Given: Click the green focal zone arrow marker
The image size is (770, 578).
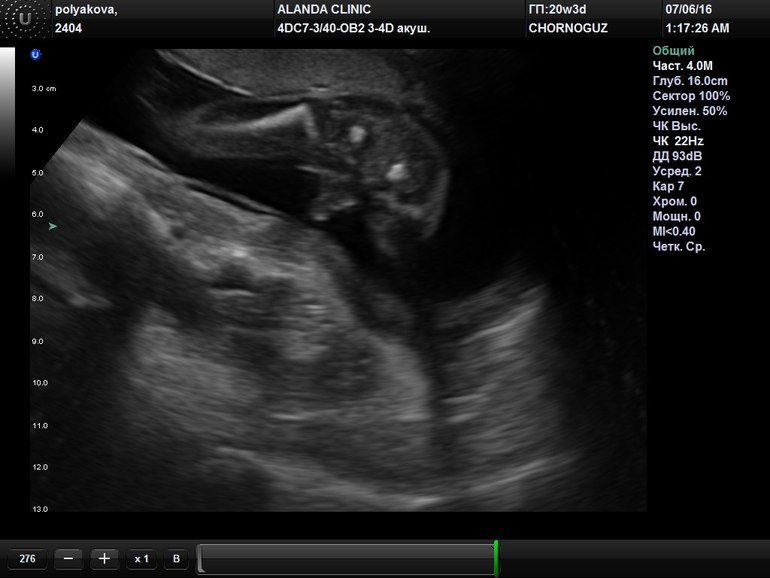Looking at the screenshot, I should (52, 227).
